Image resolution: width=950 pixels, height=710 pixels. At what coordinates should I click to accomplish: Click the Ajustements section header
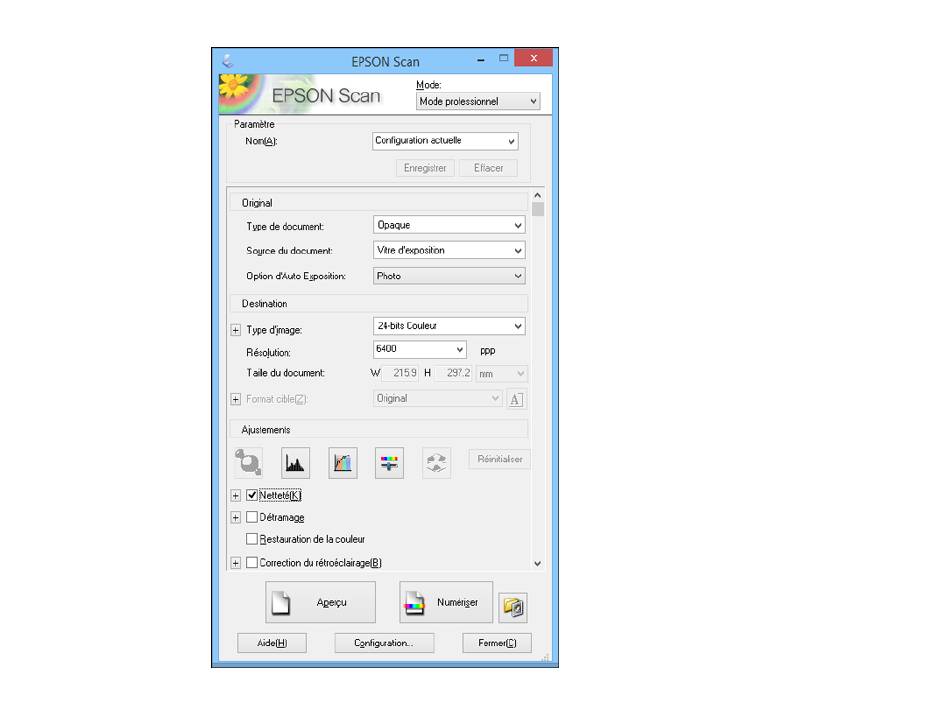pos(378,430)
